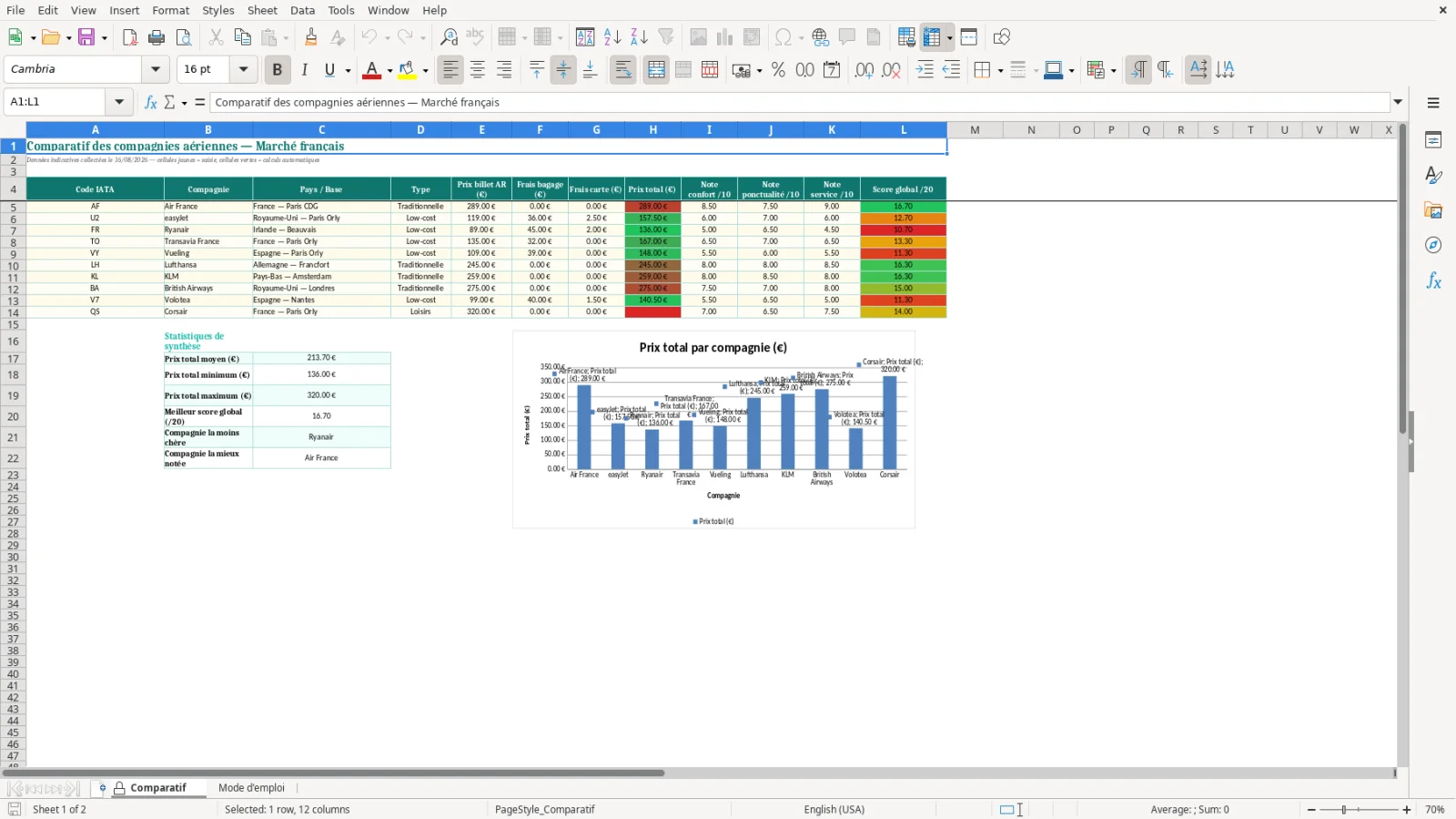Apply yellow Background Color swatch
This screenshot has height=819, width=1456.
pos(407,70)
